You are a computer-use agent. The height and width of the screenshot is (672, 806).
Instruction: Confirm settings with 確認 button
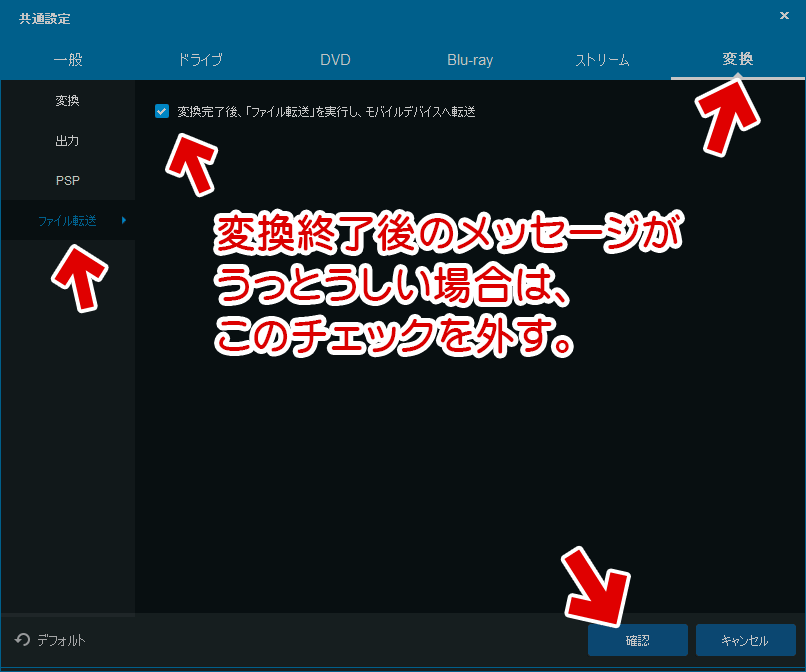[637, 640]
